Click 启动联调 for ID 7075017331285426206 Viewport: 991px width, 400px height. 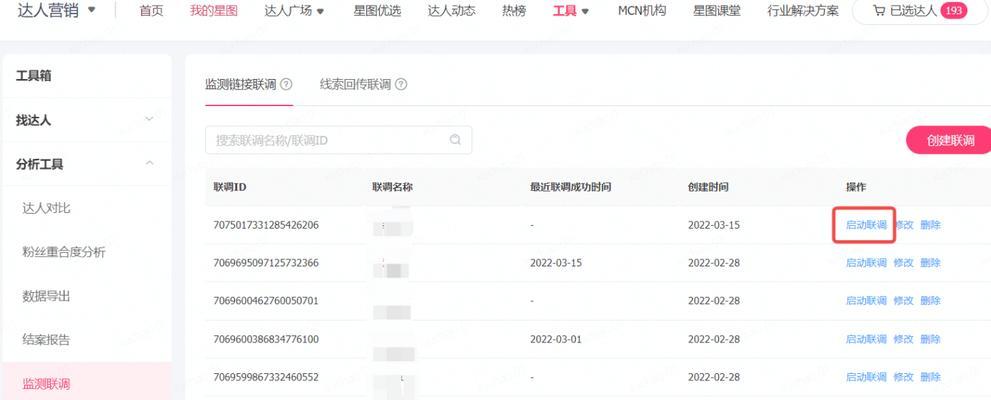(x=866, y=225)
